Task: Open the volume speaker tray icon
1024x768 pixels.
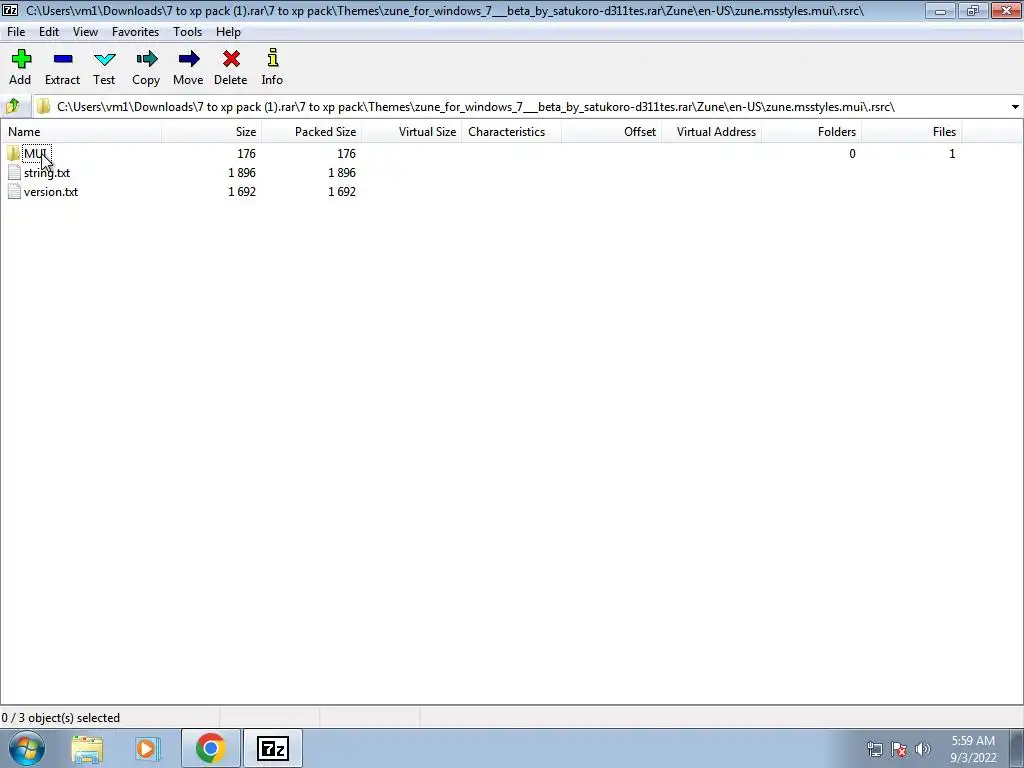Action: [x=923, y=749]
